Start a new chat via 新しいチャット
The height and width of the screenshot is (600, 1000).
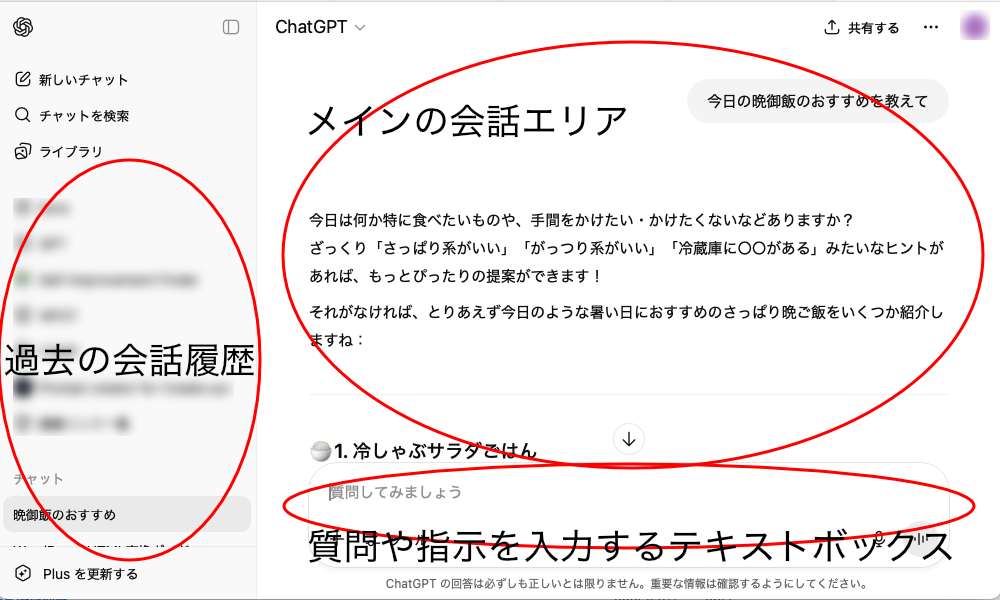(x=83, y=80)
